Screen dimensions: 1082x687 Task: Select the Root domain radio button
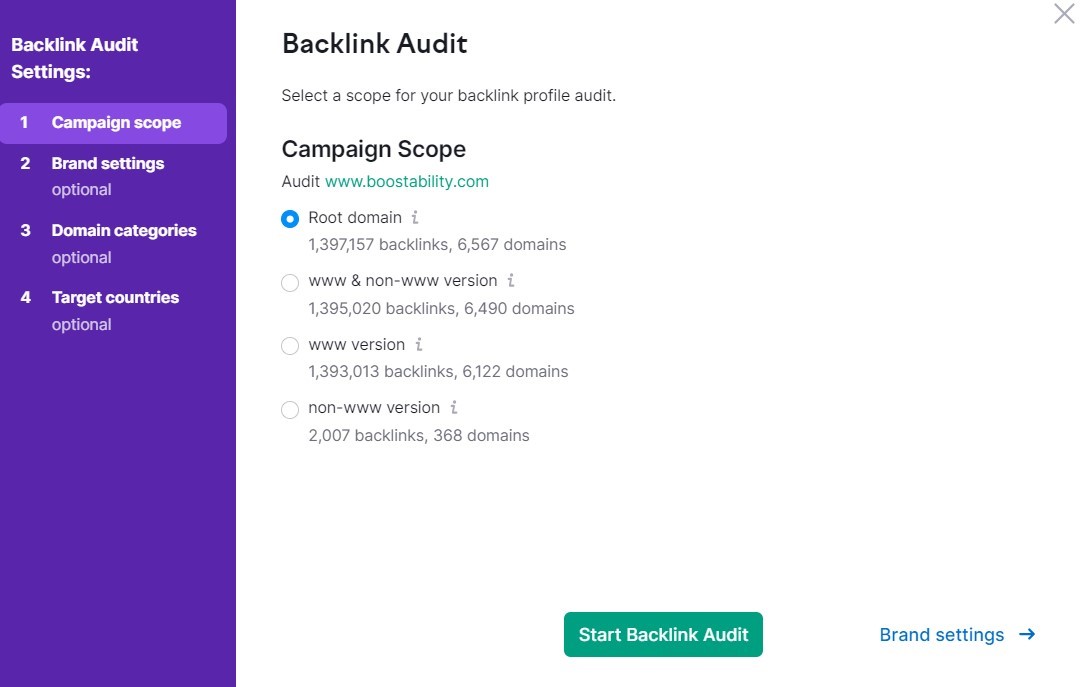point(290,218)
